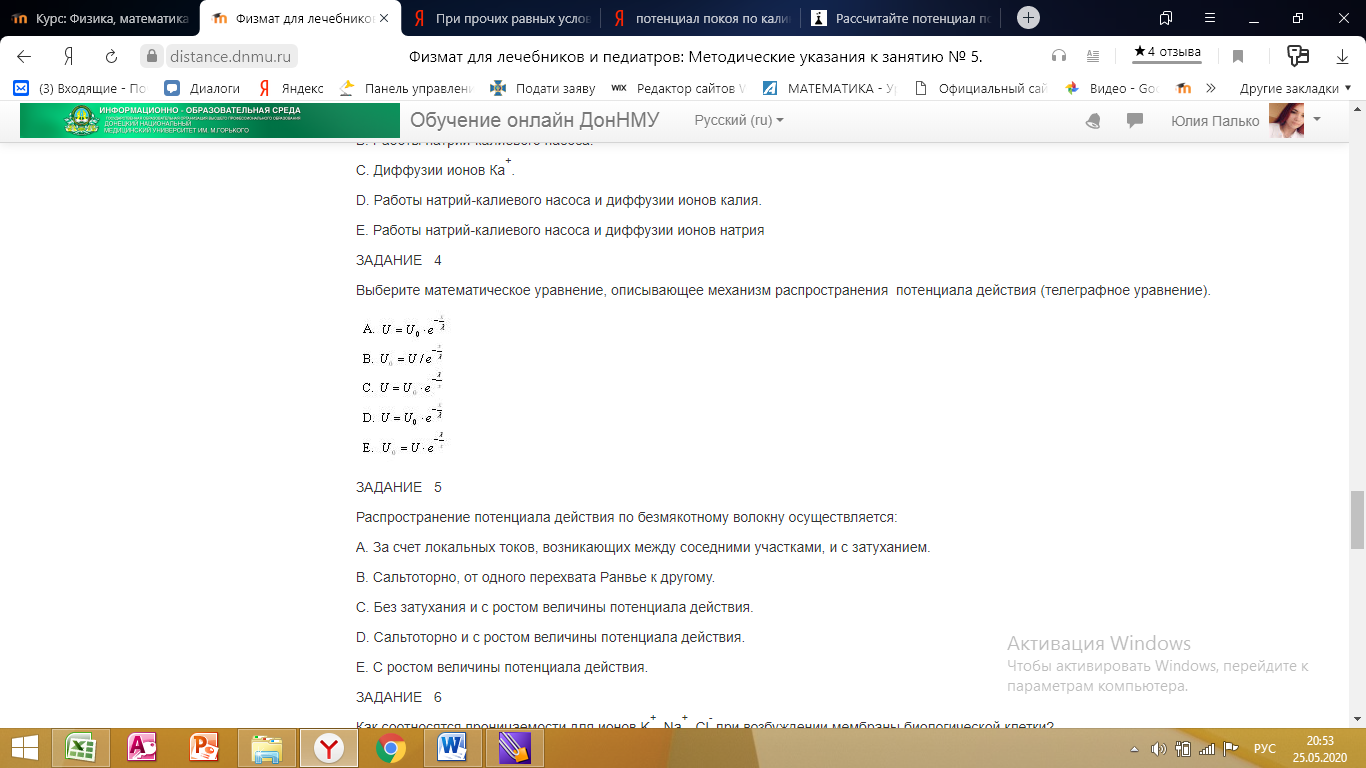Open the Видео - Google bookmark
The height and width of the screenshot is (768, 1366).
[x=1112, y=88]
